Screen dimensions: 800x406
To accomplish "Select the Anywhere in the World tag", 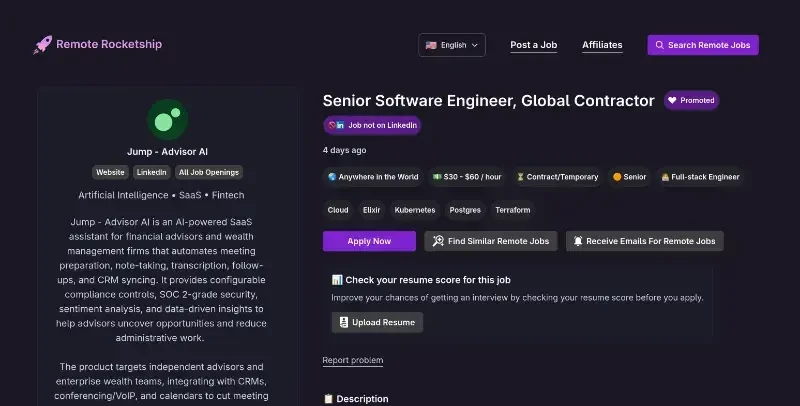I will point(372,177).
